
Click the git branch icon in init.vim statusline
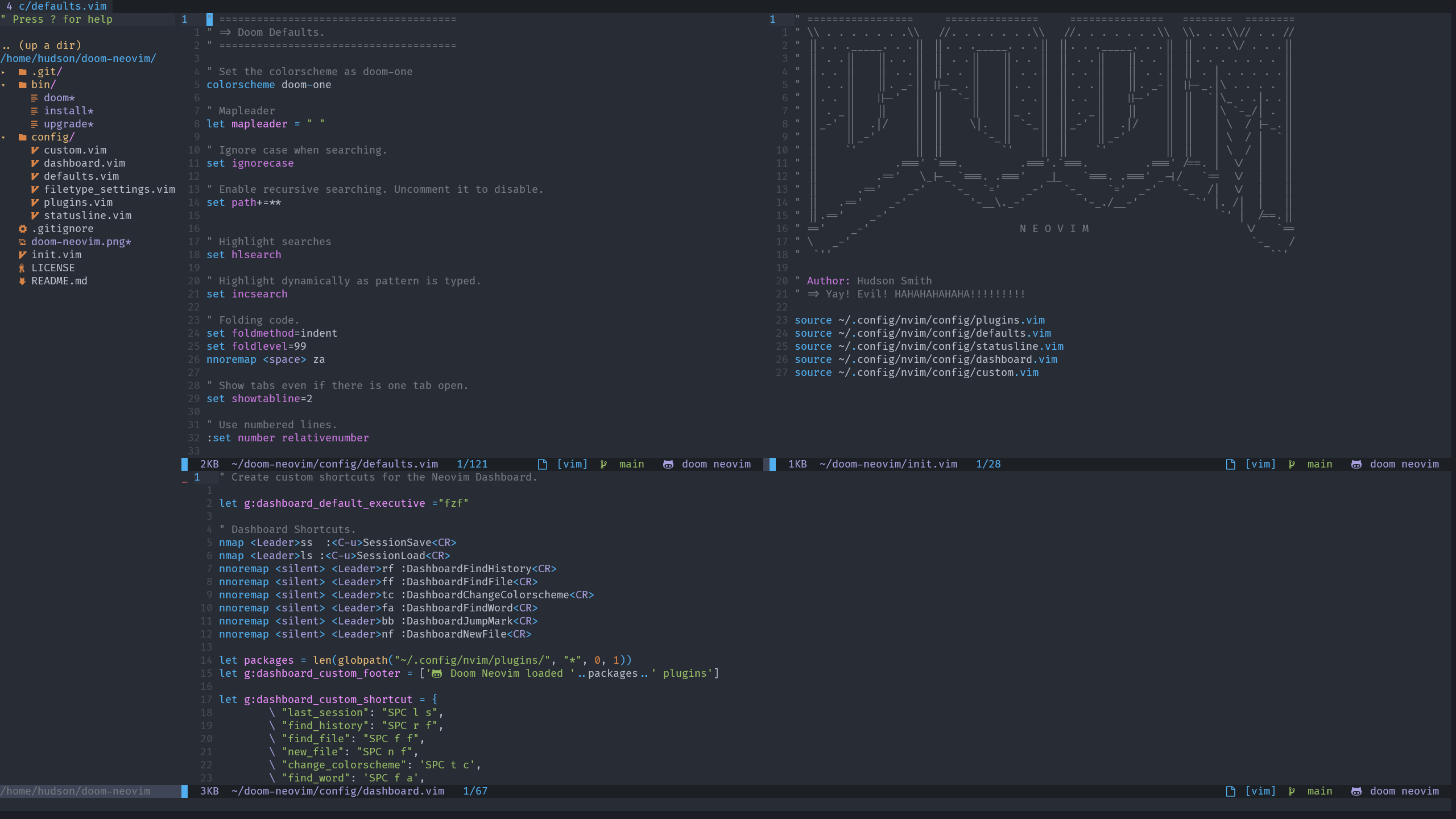1292,464
